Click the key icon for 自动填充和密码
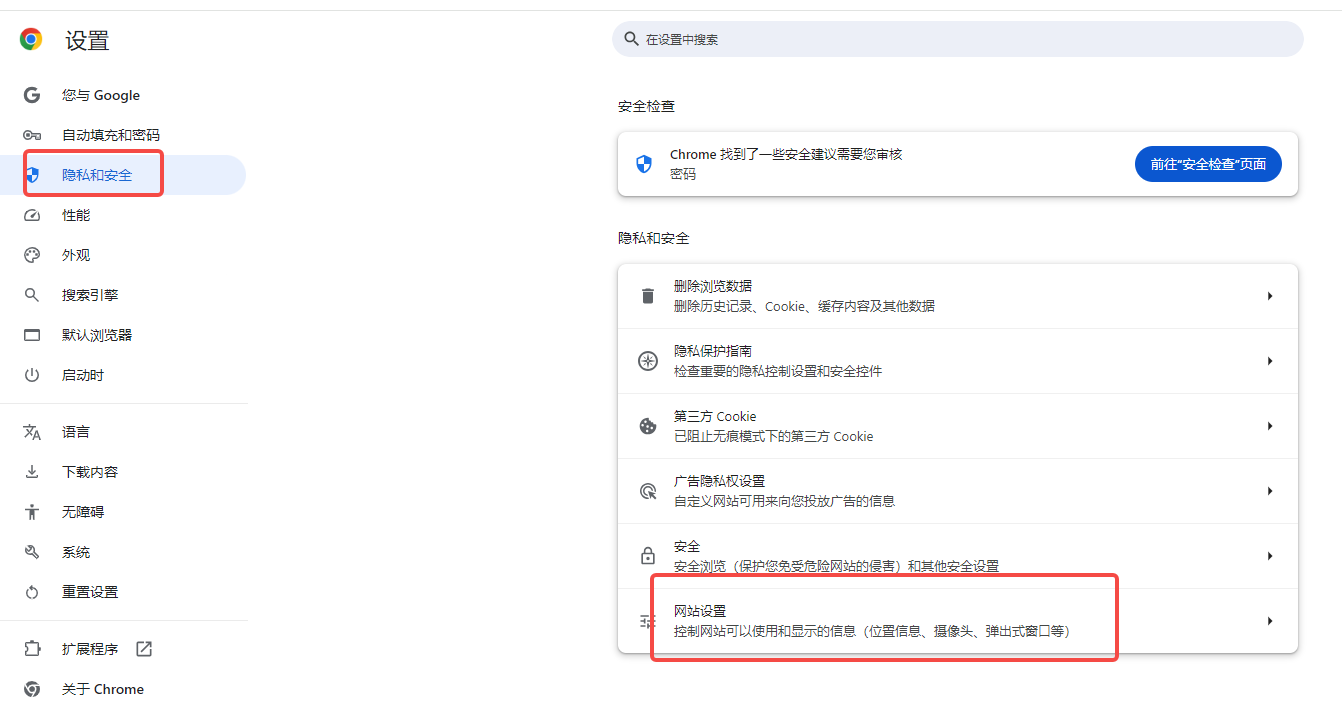Screen dimensions: 1342x714 coord(32,135)
